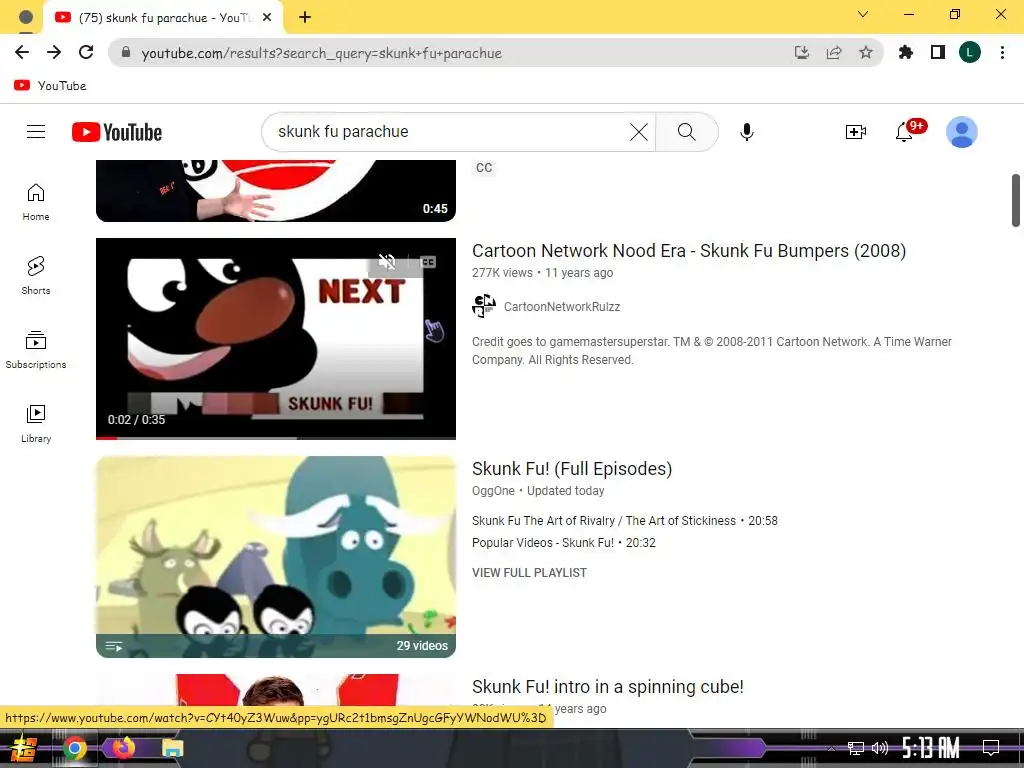Screen dimensions: 1024x768
Task: Click the magnifier search button
Action: tap(686, 132)
